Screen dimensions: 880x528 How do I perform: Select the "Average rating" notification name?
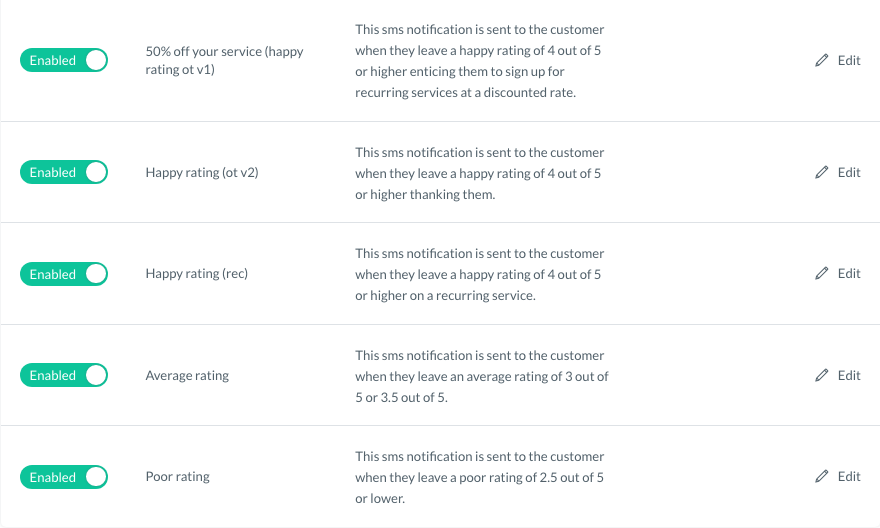pos(187,375)
